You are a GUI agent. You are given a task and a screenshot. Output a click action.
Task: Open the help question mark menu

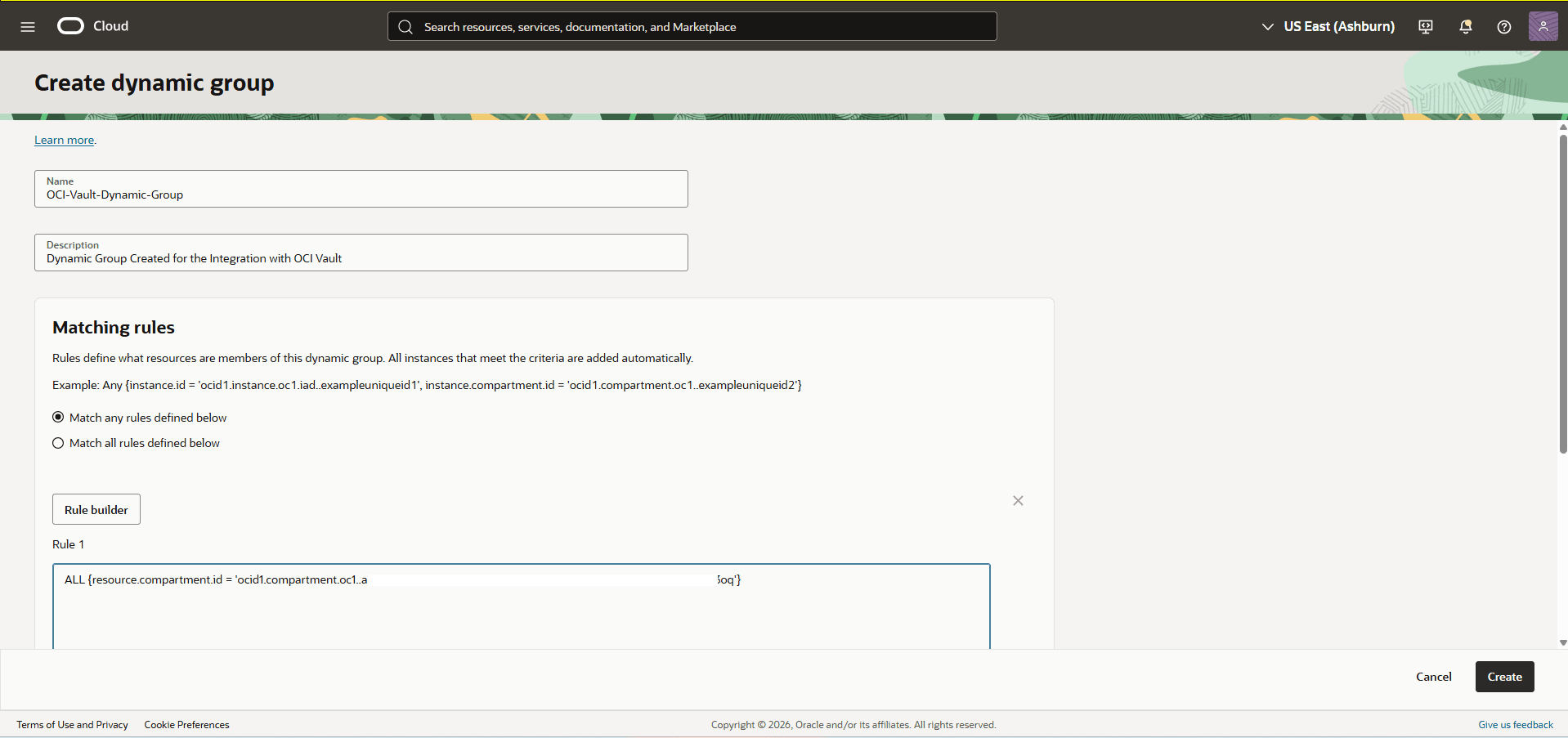(x=1504, y=27)
